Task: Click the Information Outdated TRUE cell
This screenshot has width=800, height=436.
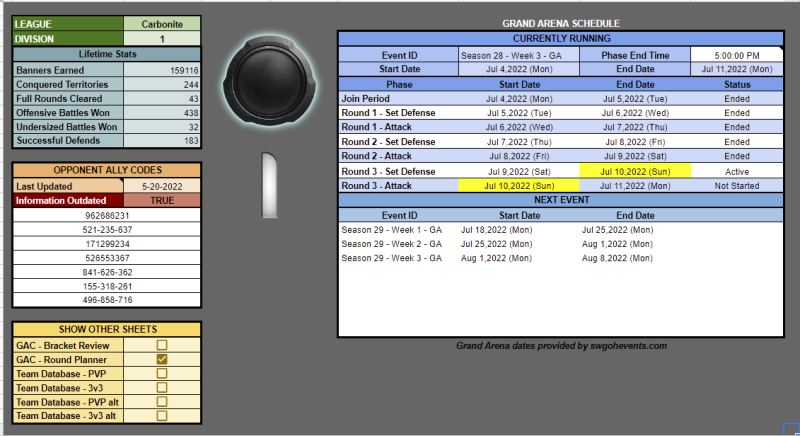Action: [x=162, y=200]
